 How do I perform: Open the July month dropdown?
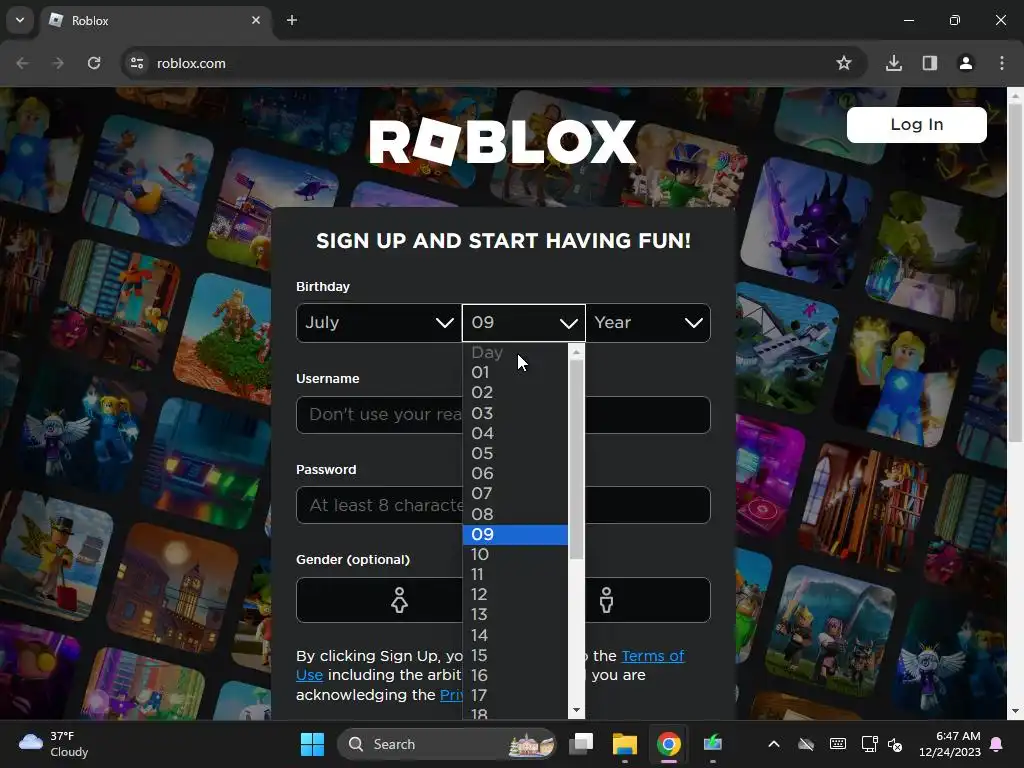379,323
